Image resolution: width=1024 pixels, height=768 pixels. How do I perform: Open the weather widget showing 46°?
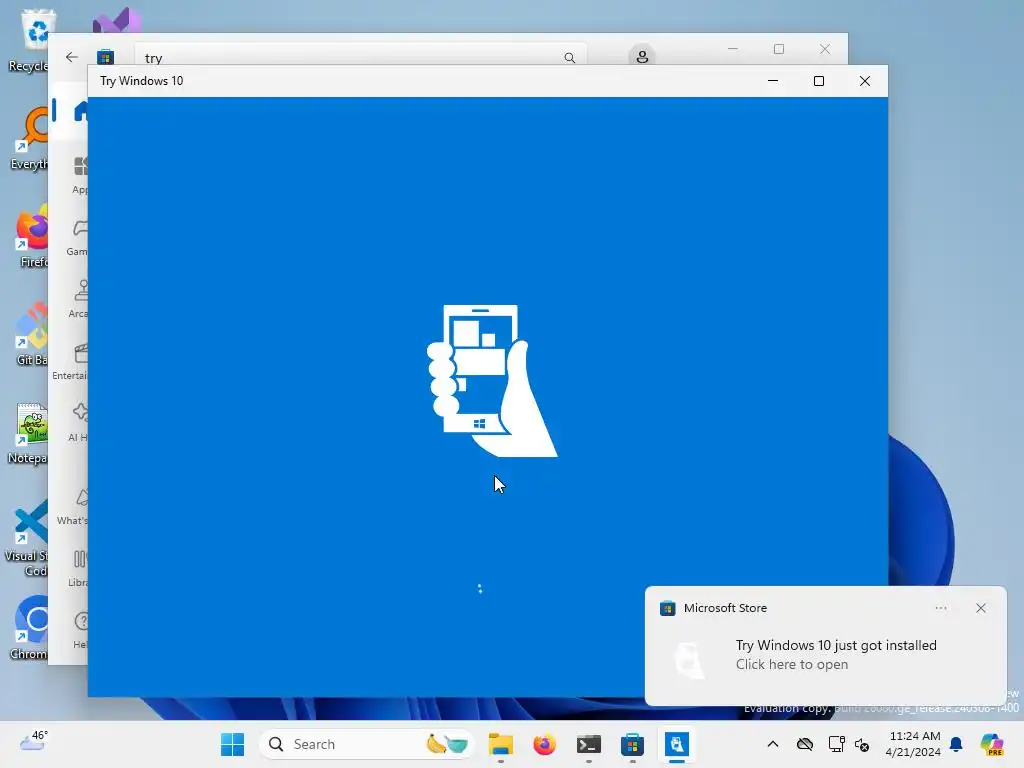pos(33,742)
